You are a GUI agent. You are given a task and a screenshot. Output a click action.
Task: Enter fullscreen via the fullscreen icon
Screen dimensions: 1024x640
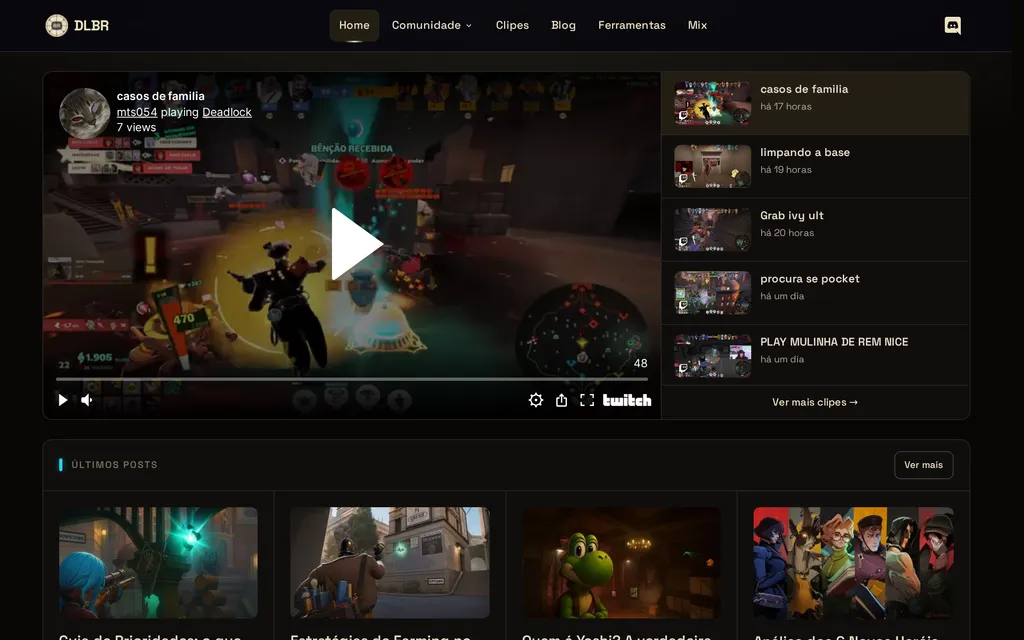586,400
